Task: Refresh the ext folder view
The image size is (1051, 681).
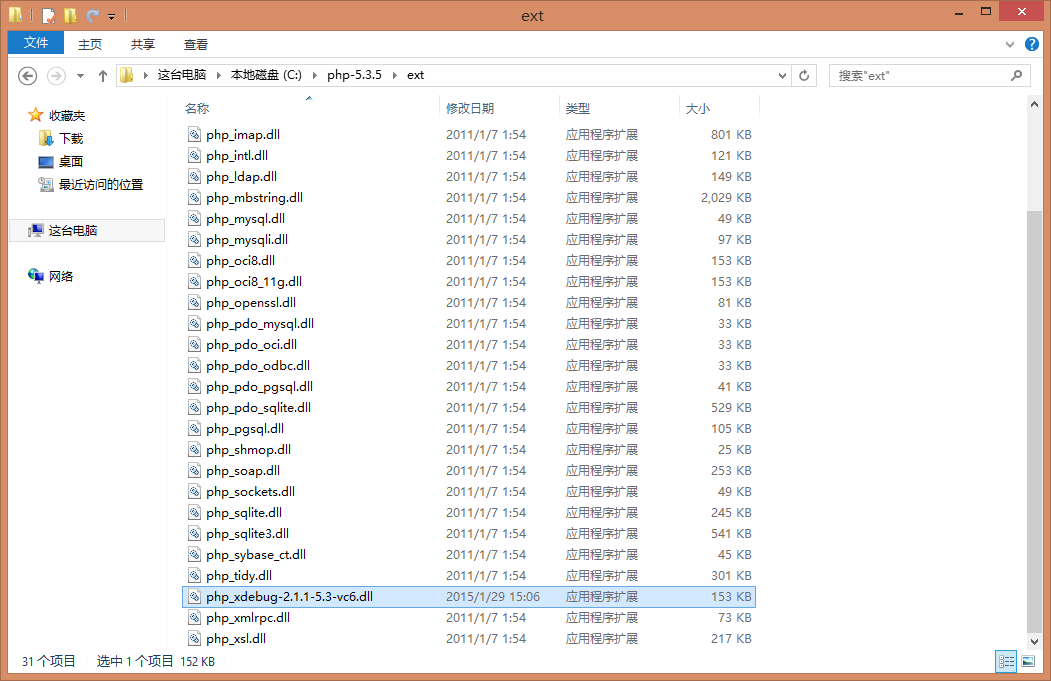Action: coord(804,76)
